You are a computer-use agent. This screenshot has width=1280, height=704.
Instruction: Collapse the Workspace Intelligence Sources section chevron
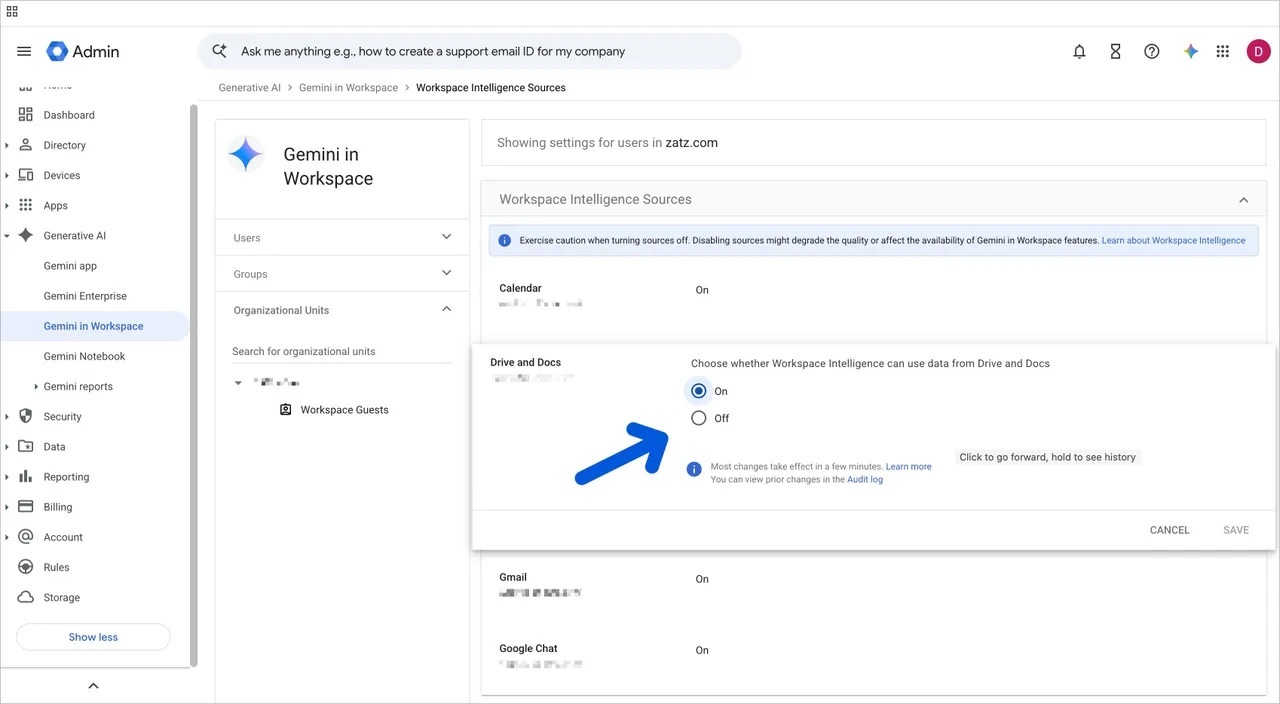[x=1243, y=200]
